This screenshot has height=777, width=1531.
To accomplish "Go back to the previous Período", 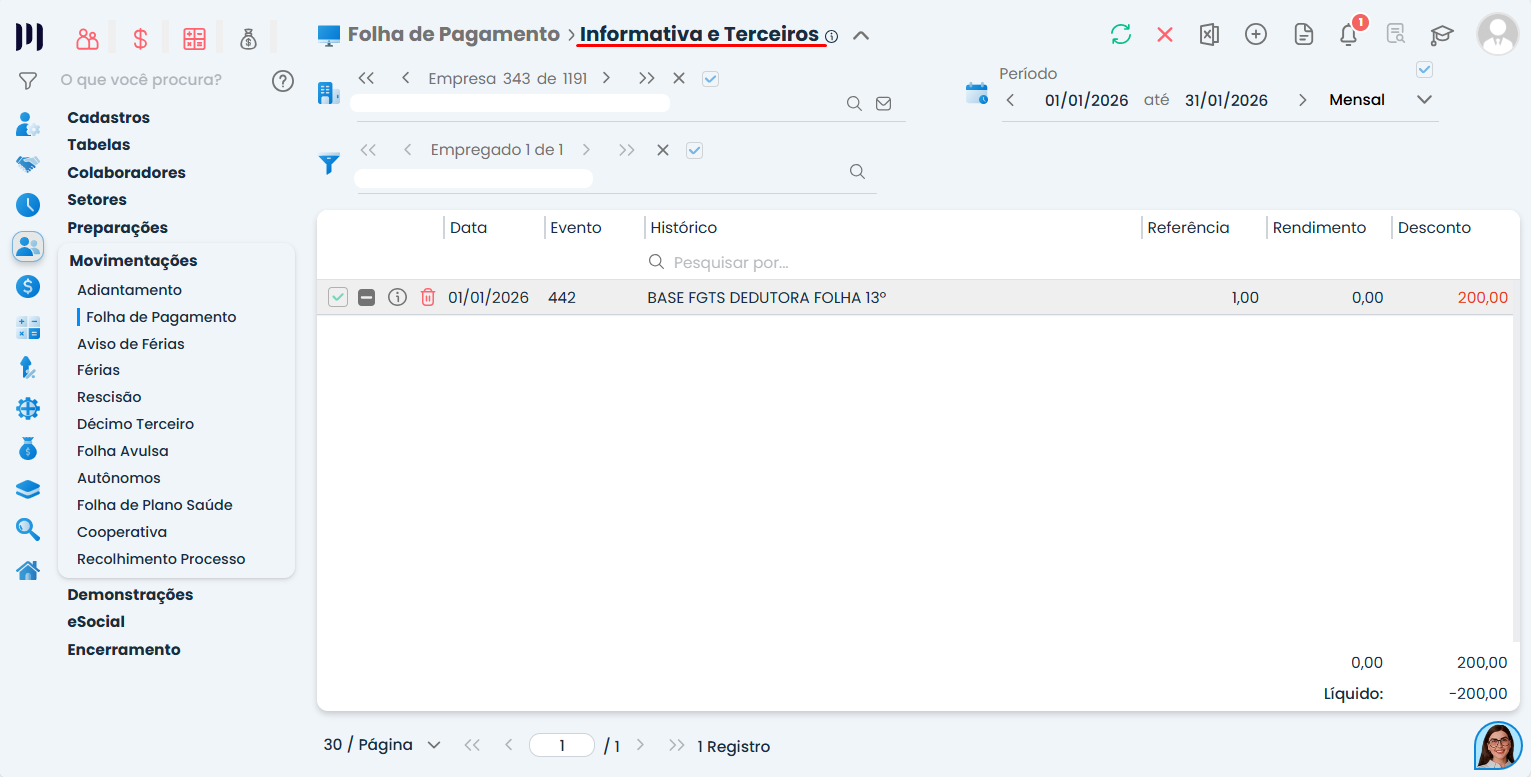I will (1010, 100).
